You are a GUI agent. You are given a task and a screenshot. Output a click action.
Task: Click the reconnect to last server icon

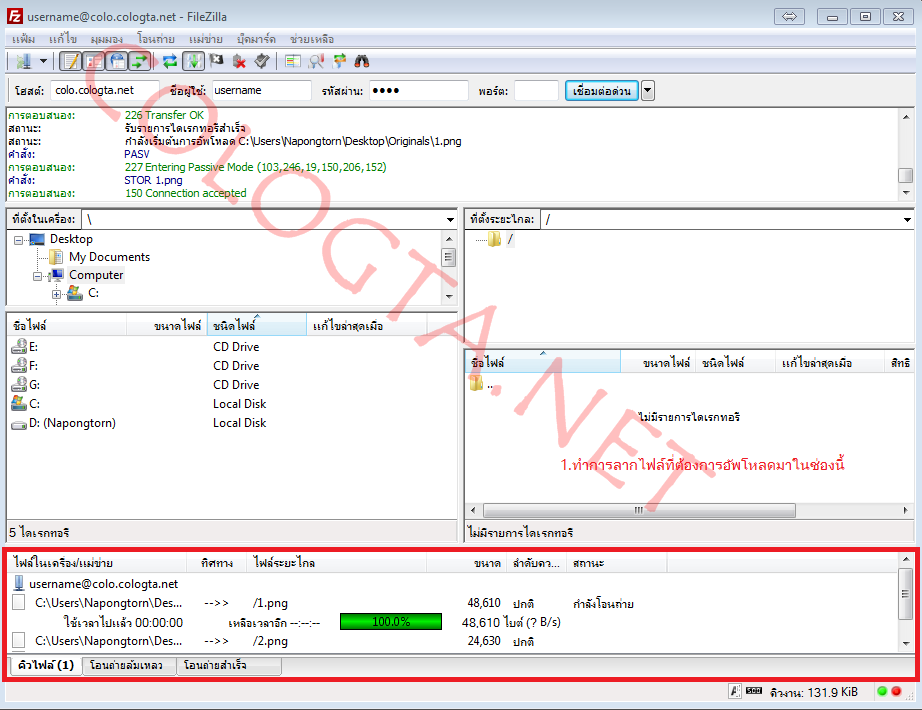[x=261, y=61]
